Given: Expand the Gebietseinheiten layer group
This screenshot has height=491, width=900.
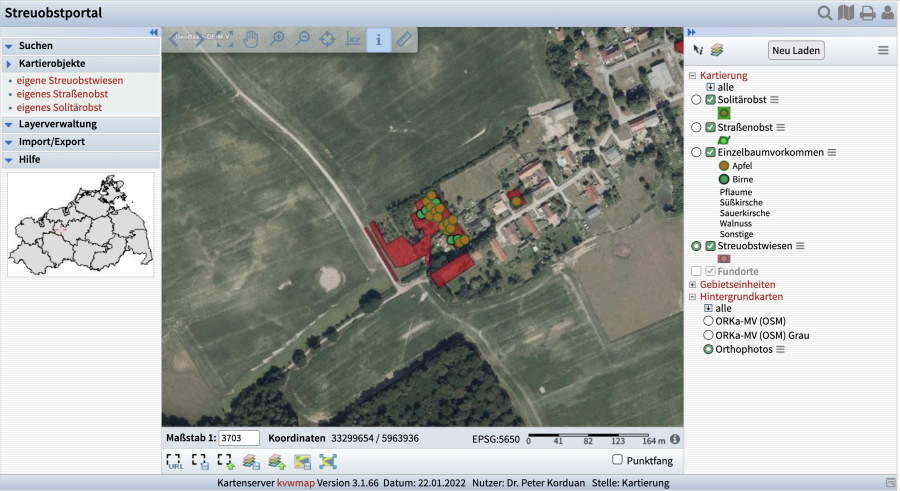Looking at the screenshot, I should tap(692, 285).
